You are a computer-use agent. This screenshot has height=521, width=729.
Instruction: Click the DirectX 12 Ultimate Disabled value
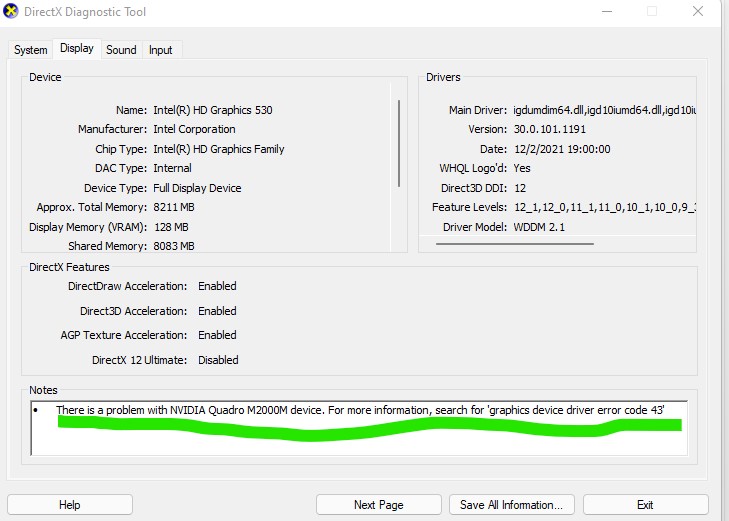coord(218,360)
